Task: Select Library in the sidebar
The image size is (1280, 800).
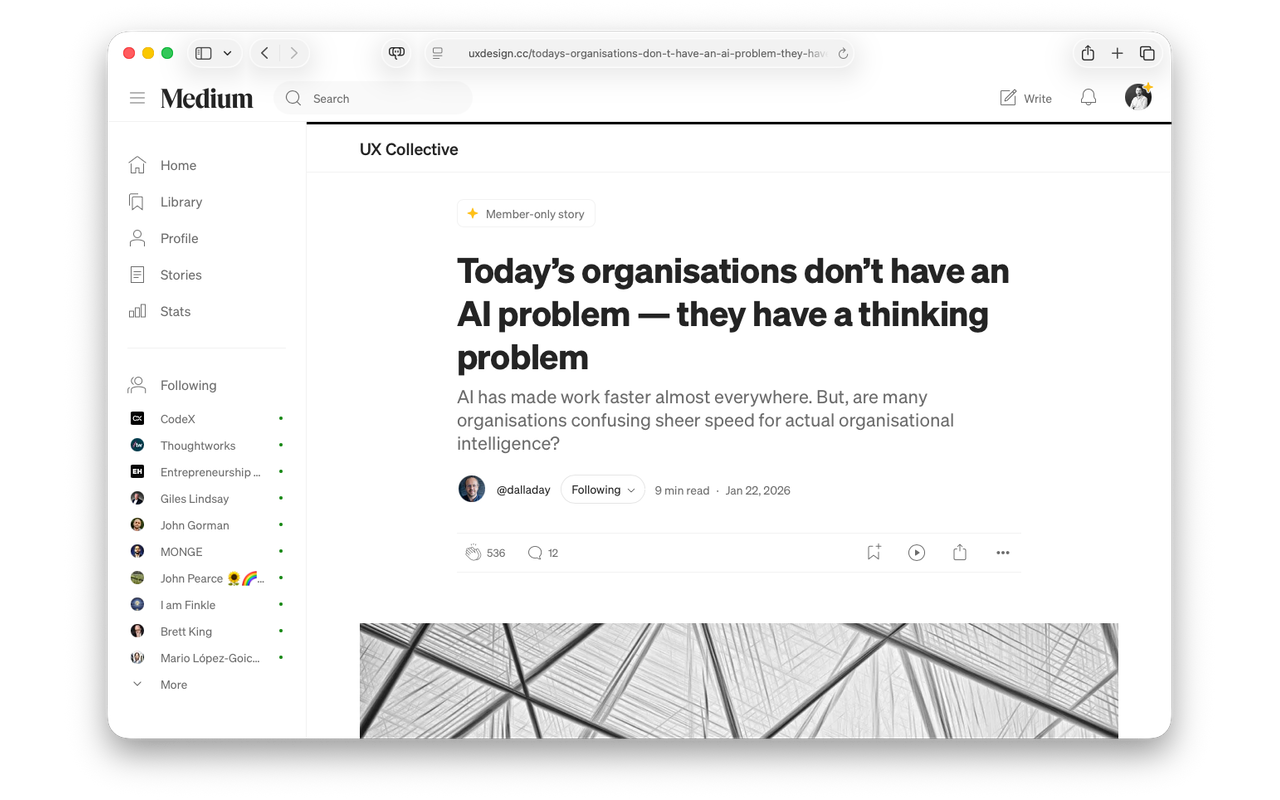Action: 180,202
